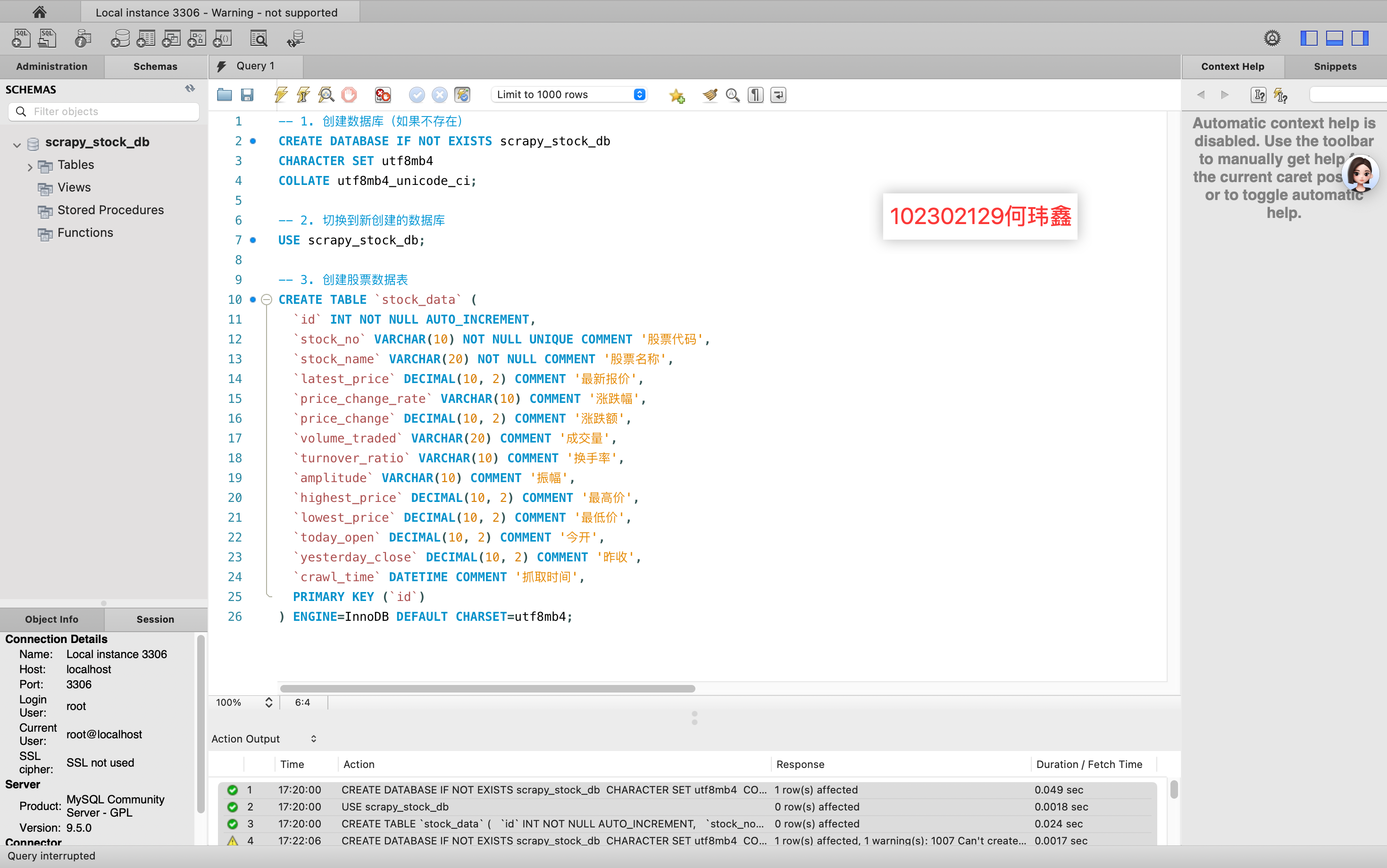Toggle the bottom output panel visibility
1387x868 pixels.
tap(1334, 39)
